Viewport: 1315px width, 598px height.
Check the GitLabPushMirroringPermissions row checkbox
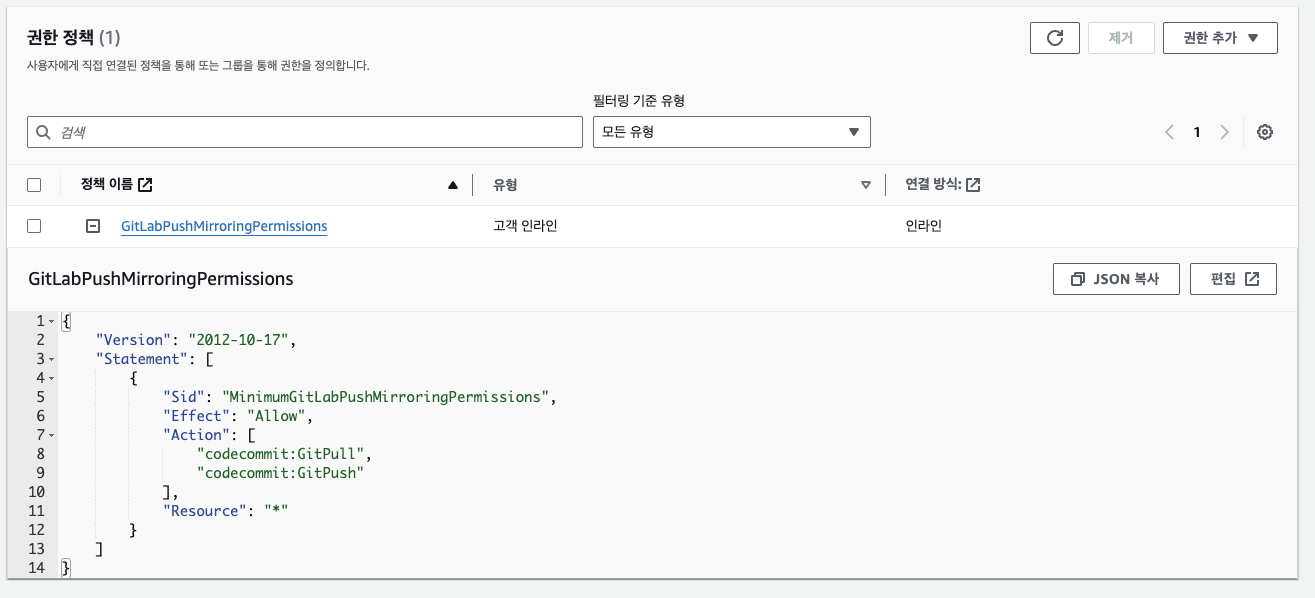pyautogui.click(x=34, y=226)
